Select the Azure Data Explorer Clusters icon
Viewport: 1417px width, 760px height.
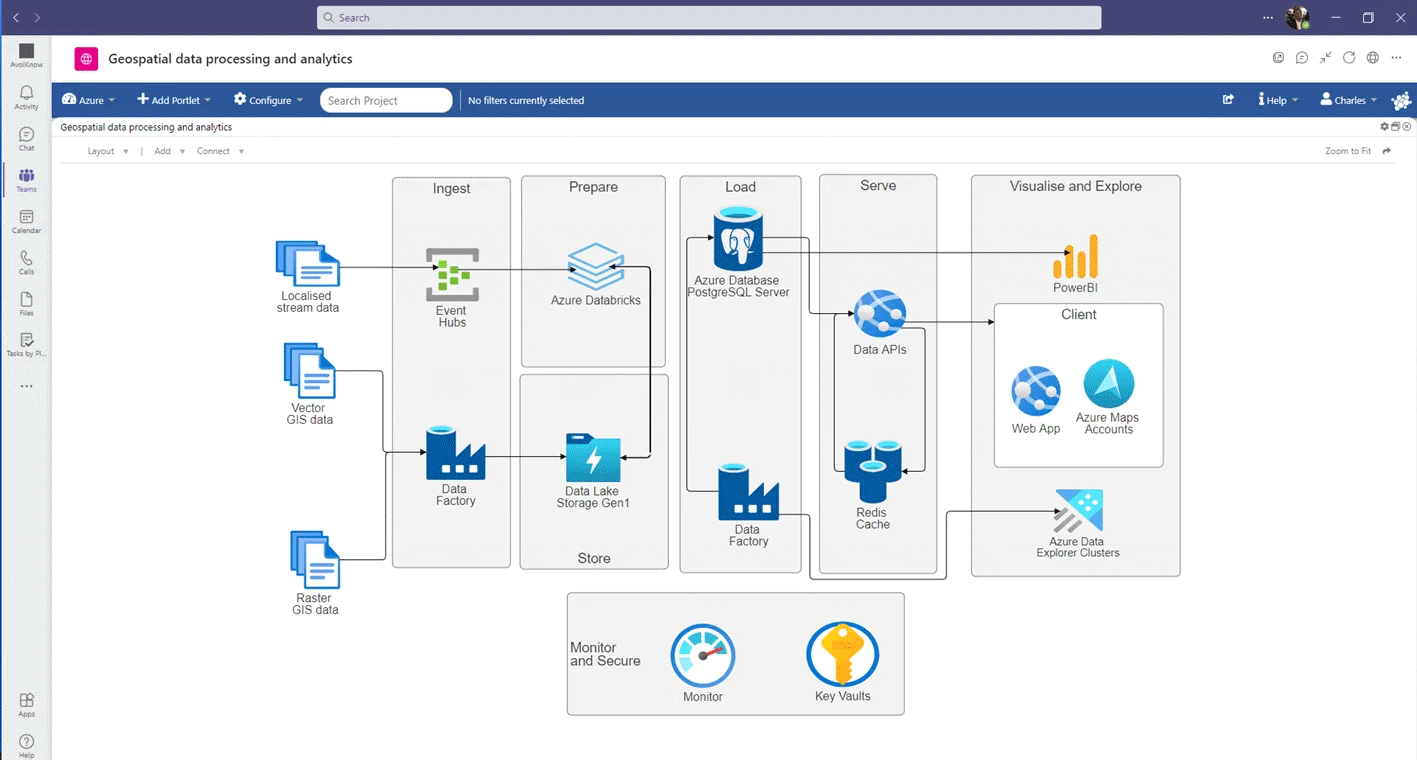[x=1078, y=511]
